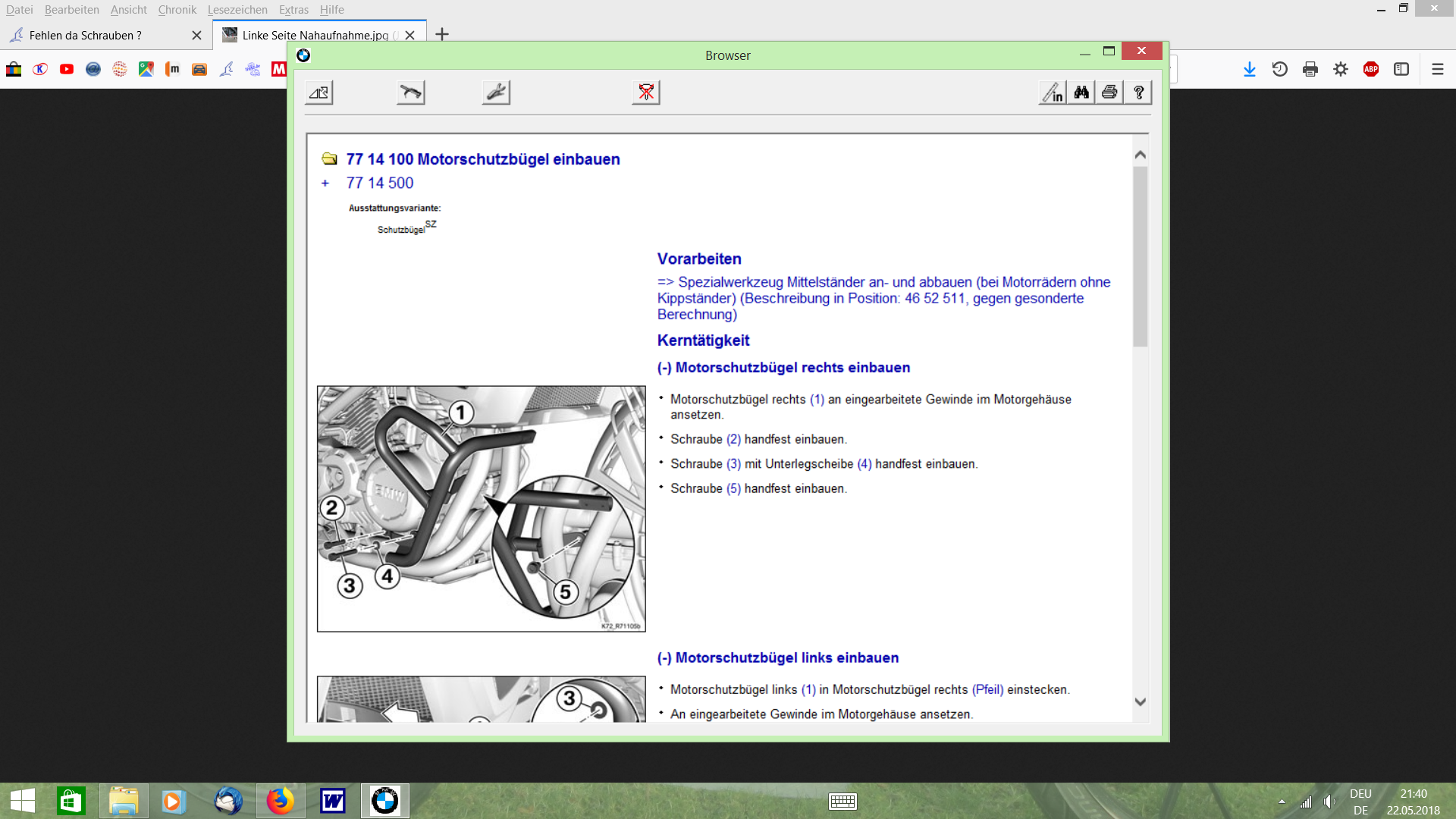This screenshot has width=1456, height=819.
Task: Expand the 77 14 500 plus item
Action: pos(325,184)
